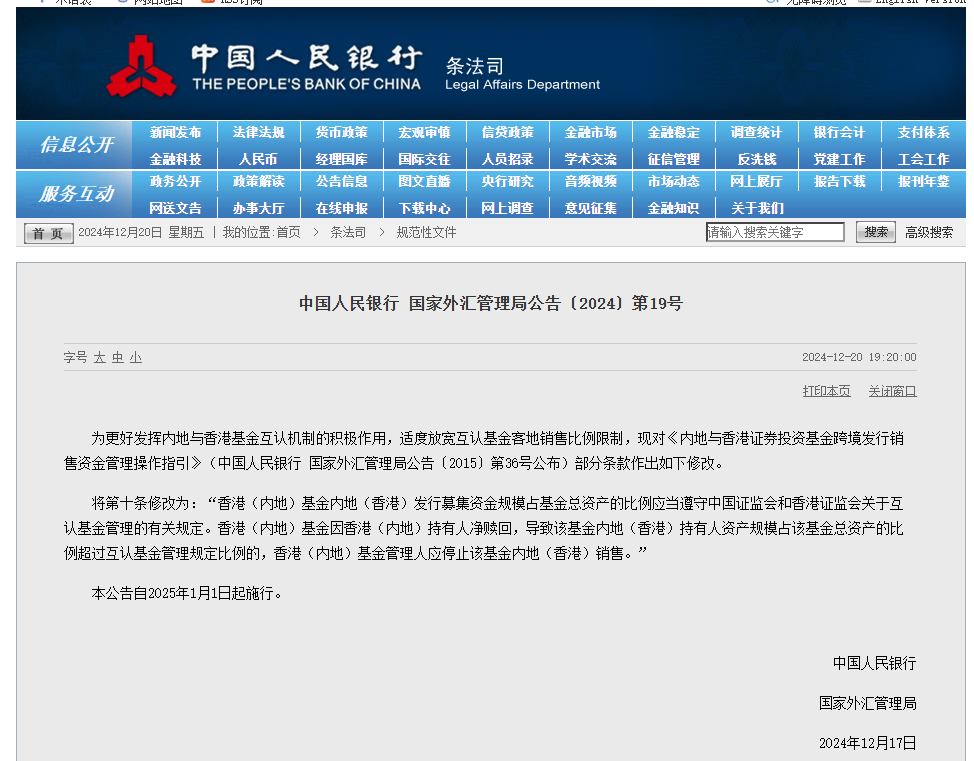Select medium font size 中
The image size is (974, 761).
pos(117,357)
